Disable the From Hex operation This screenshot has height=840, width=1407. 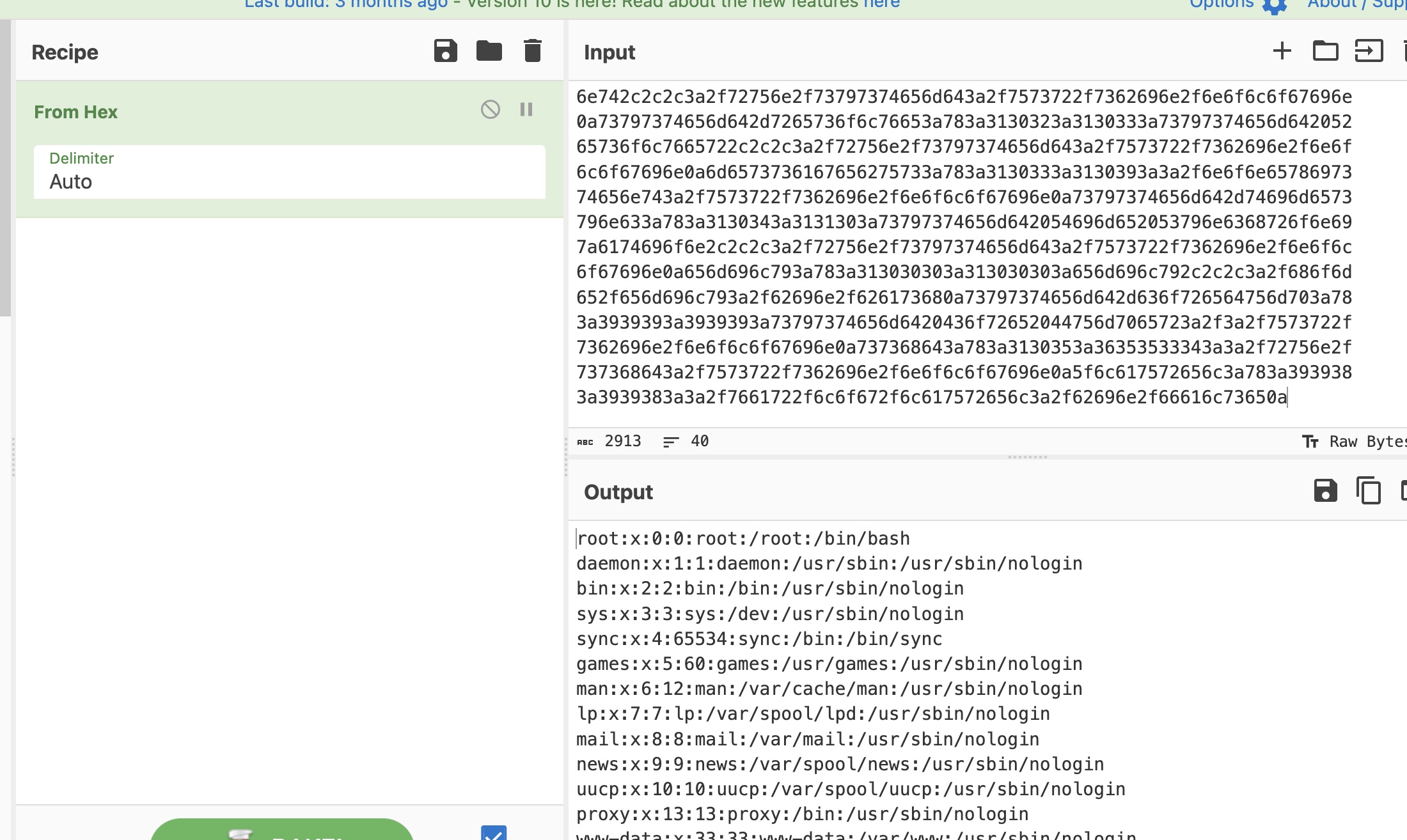491,109
